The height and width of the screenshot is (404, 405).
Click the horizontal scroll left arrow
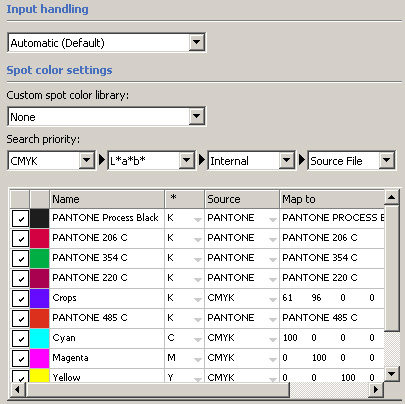[x=17, y=389]
